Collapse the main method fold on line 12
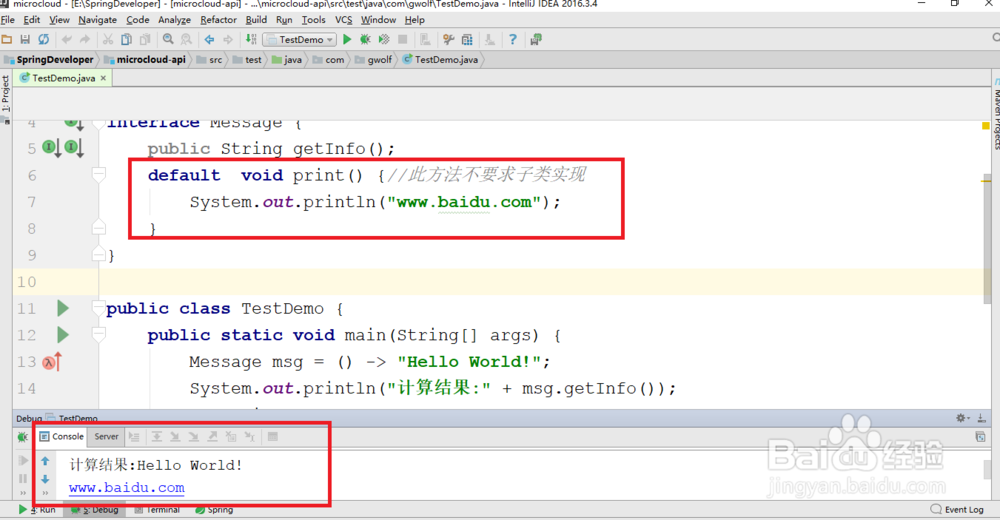Viewport: 1000px width, 520px height. click(99, 335)
